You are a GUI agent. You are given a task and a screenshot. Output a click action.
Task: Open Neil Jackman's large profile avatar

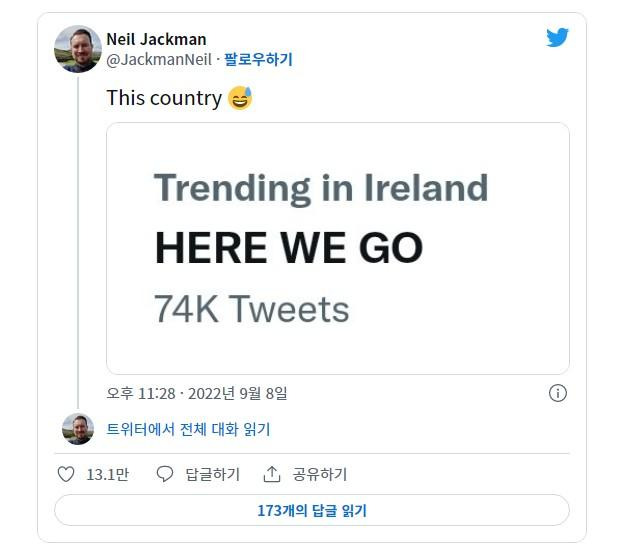pos(78,49)
